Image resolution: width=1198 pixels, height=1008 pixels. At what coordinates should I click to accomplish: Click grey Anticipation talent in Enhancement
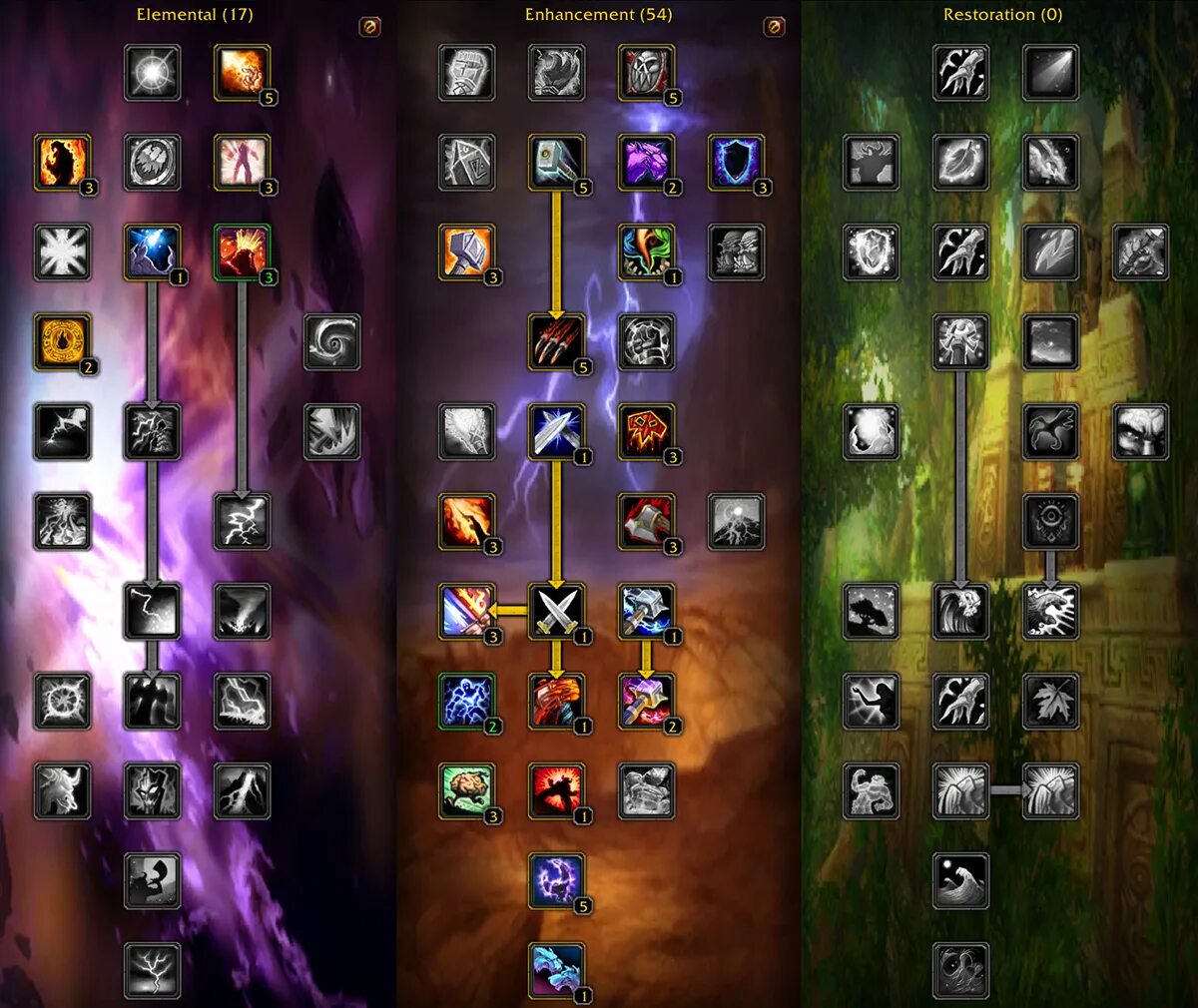737,252
